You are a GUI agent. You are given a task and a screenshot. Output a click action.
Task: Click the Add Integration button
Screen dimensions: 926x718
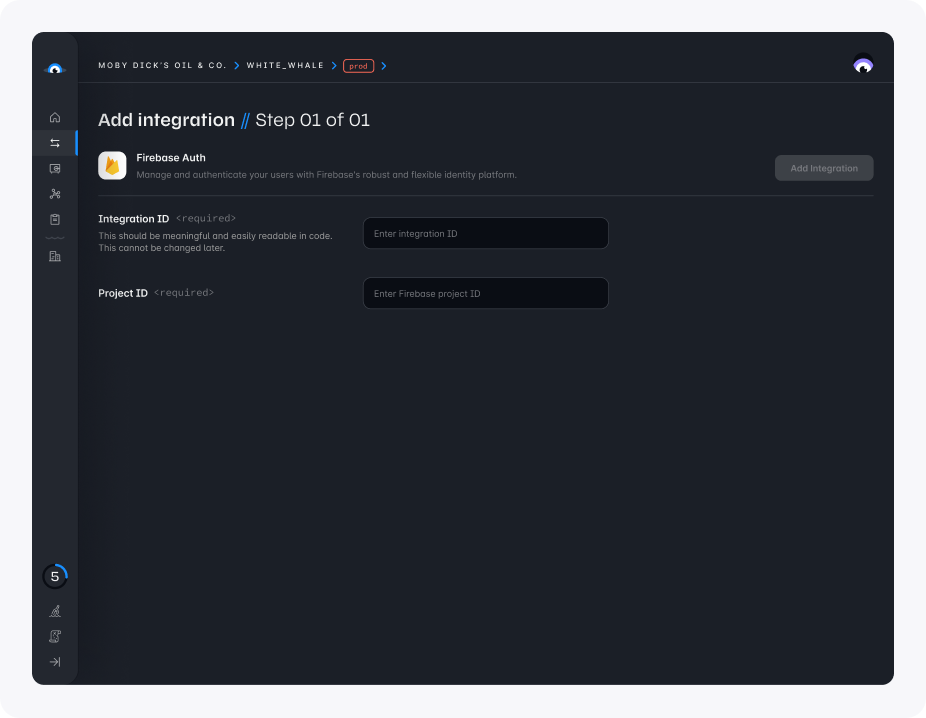[x=824, y=168]
